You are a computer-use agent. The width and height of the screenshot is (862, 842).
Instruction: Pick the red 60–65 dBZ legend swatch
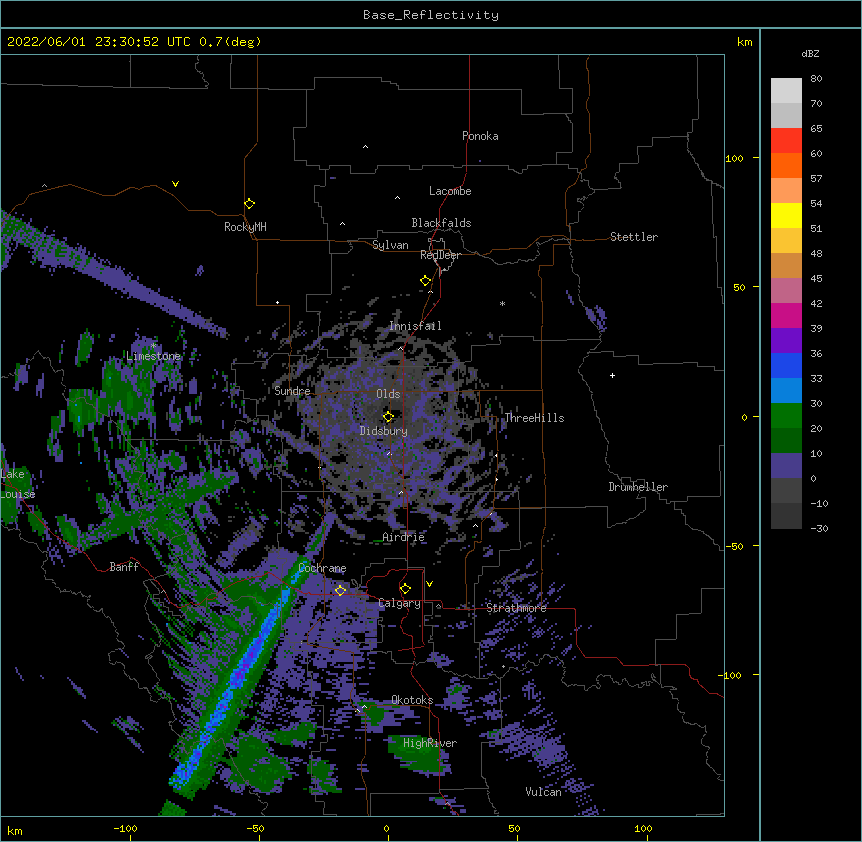(x=786, y=140)
